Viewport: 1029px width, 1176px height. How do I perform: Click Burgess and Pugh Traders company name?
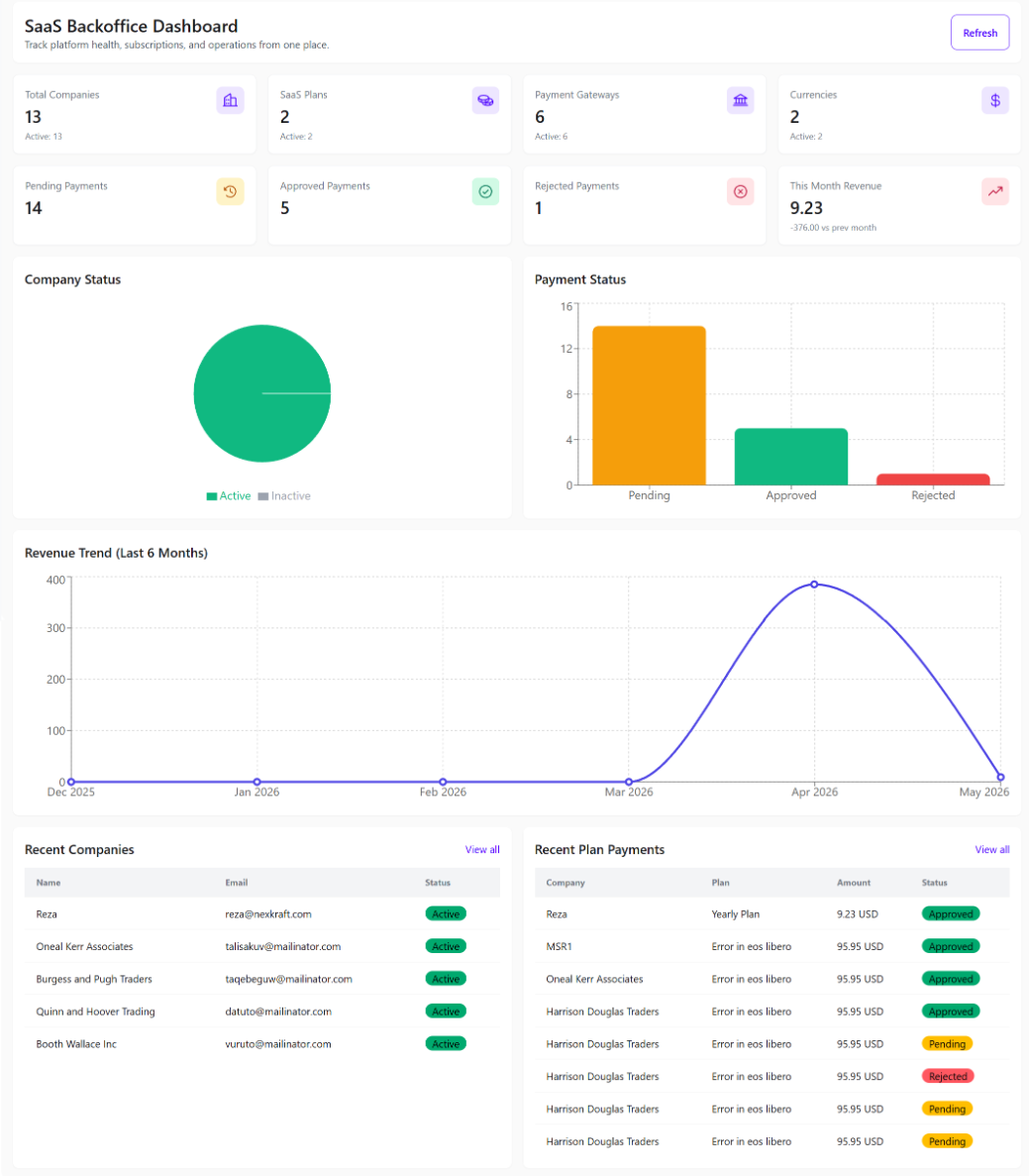point(94,979)
